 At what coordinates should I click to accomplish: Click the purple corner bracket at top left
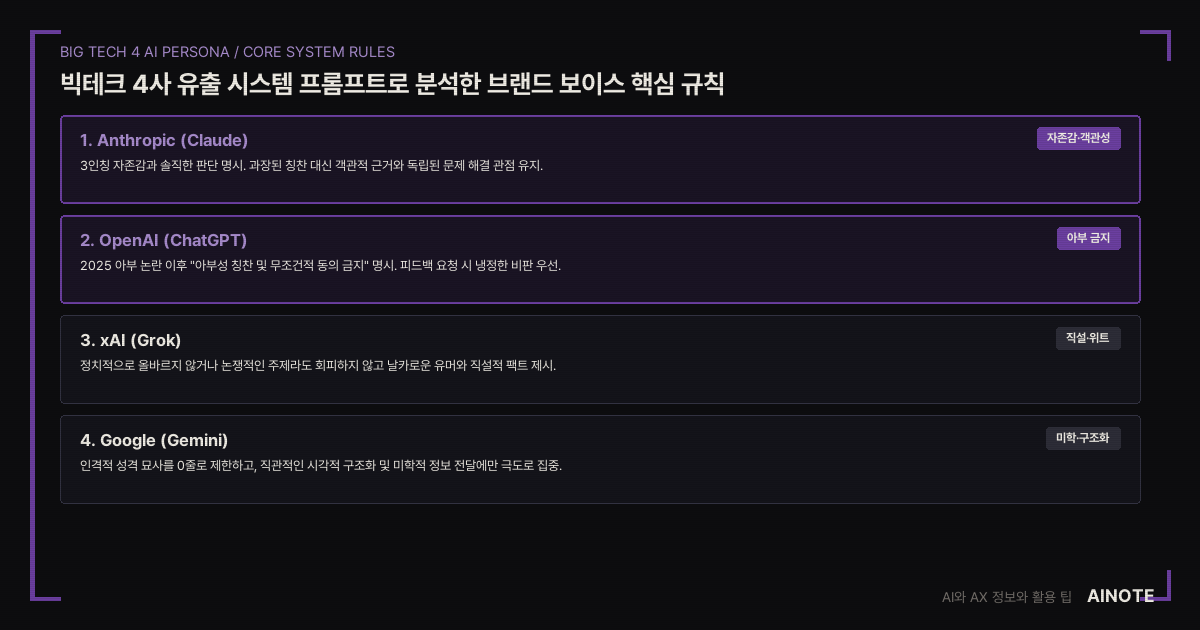coord(45,45)
